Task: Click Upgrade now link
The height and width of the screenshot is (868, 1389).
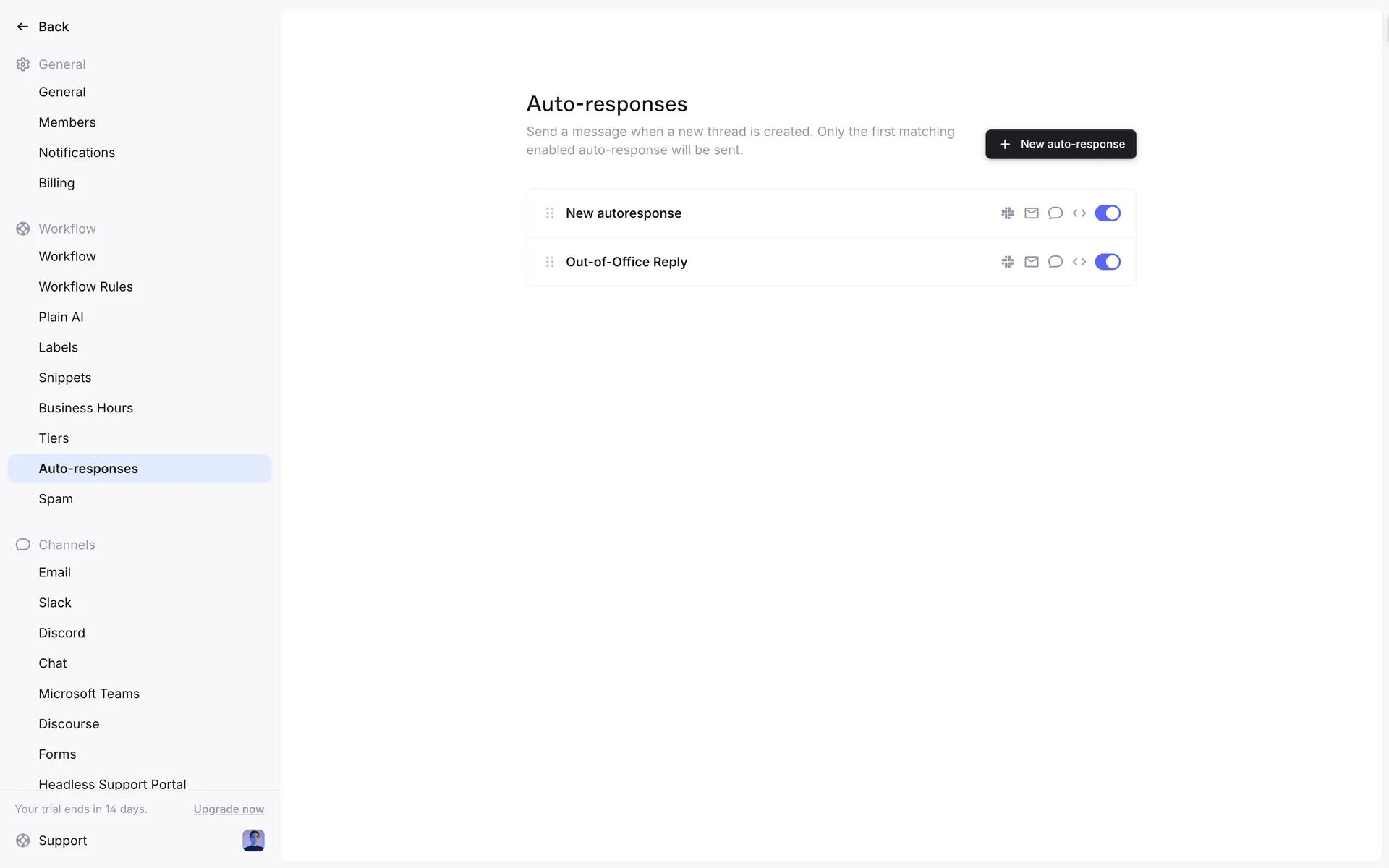Action: (x=229, y=809)
